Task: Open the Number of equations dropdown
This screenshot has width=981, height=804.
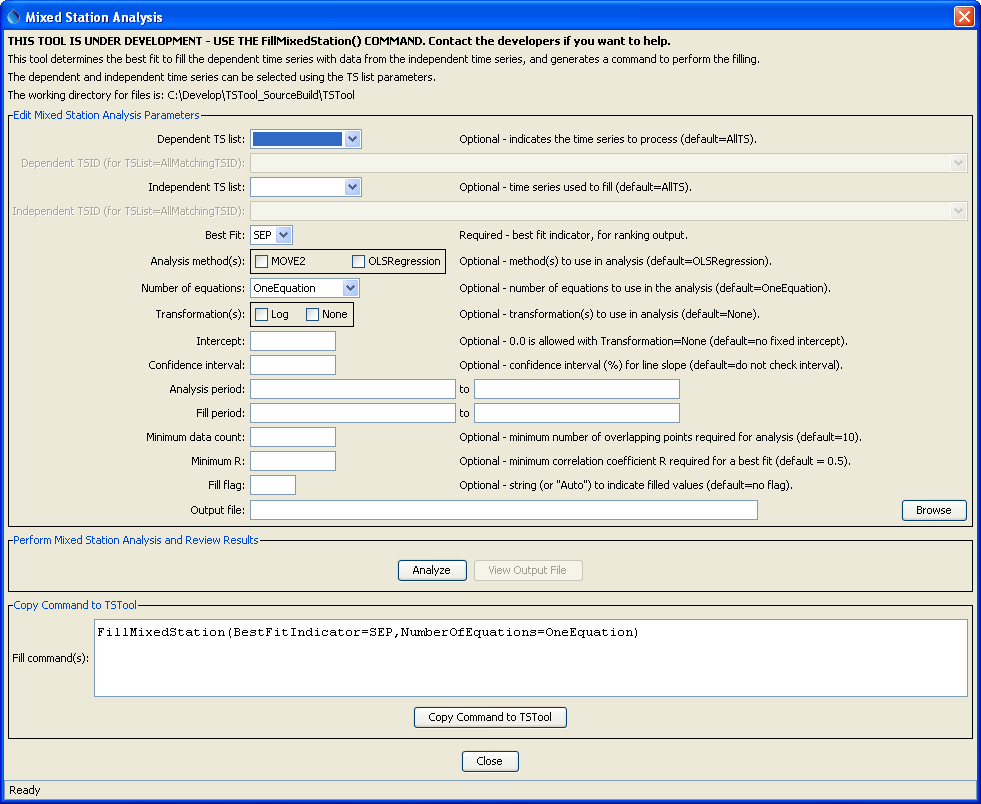Action: 350,288
